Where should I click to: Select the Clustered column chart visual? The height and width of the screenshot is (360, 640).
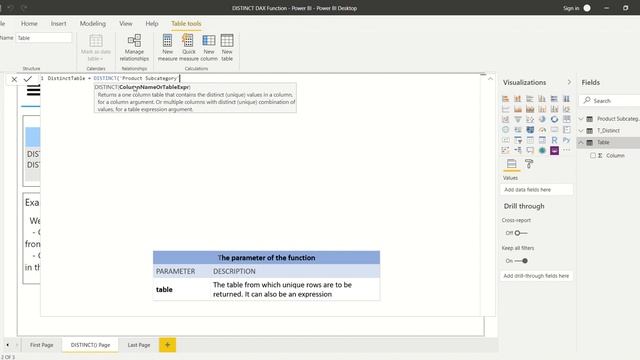542,99
